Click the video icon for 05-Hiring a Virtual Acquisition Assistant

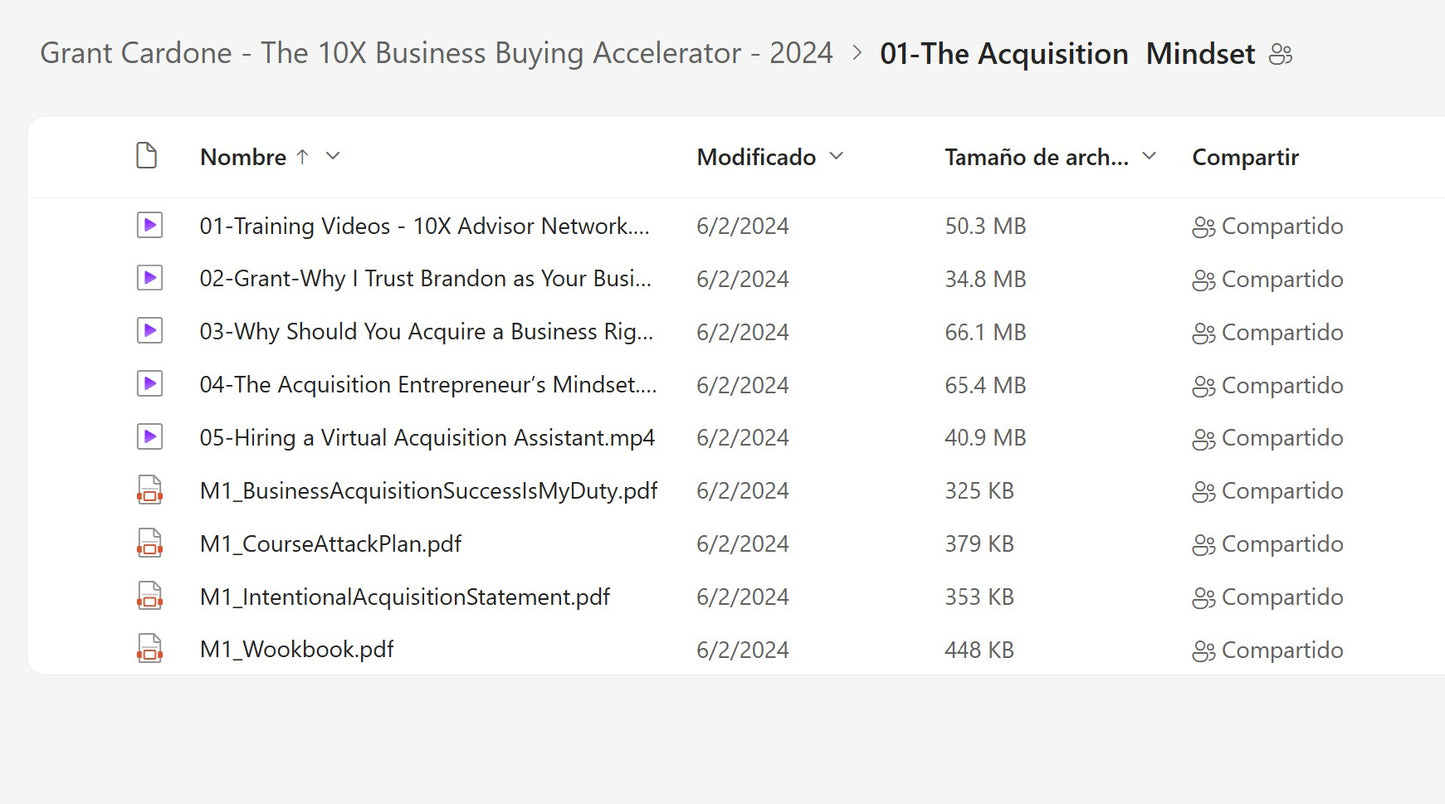point(149,438)
